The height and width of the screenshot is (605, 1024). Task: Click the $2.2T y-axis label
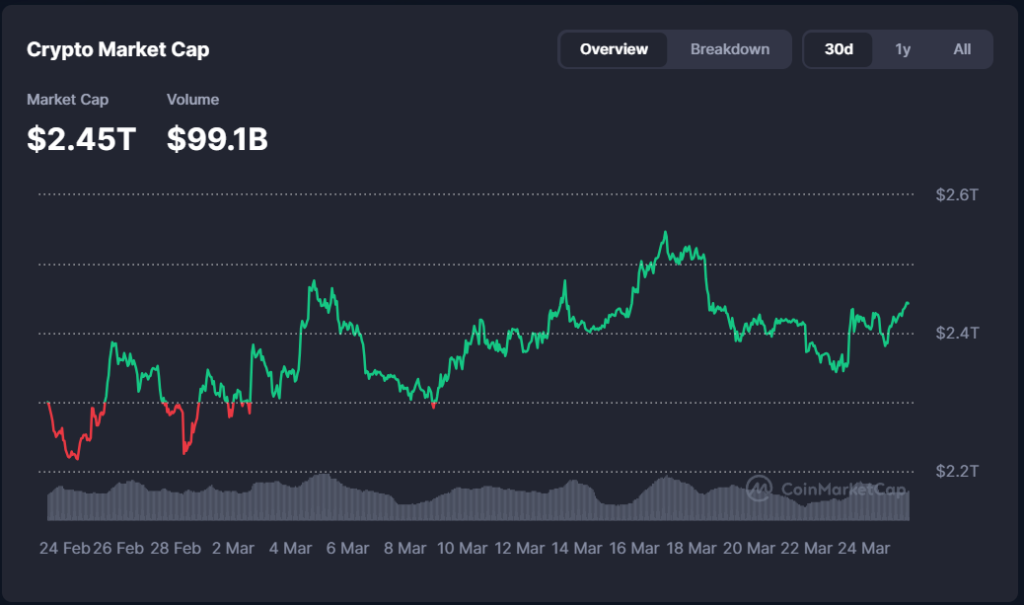coord(957,471)
